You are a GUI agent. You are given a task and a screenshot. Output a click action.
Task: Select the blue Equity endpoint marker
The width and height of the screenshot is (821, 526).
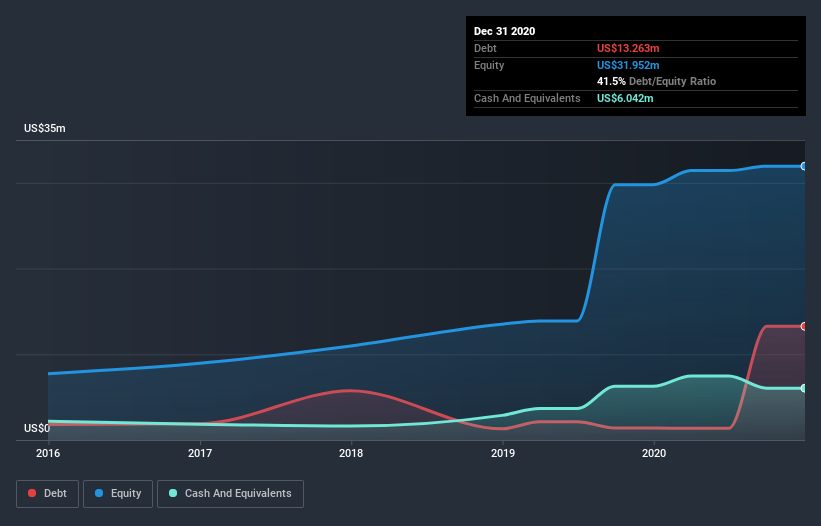click(x=804, y=166)
